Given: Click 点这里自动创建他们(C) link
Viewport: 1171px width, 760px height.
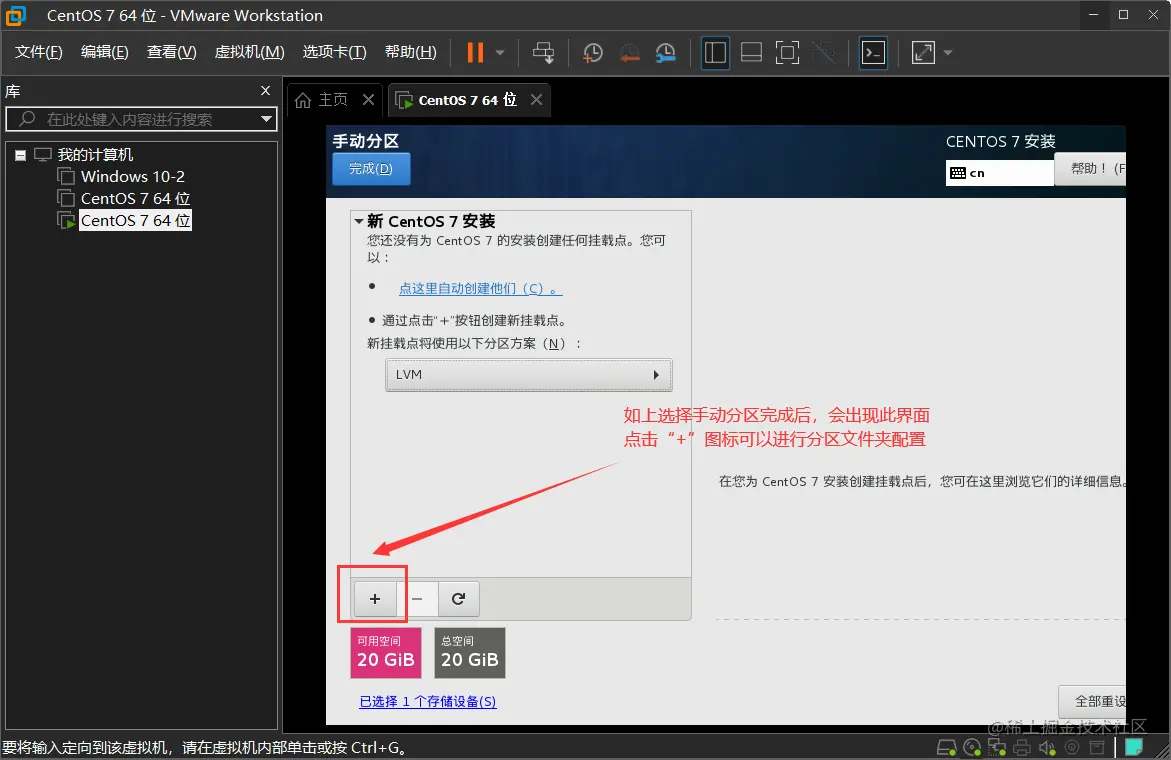Looking at the screenshot, I should (480, 288).
